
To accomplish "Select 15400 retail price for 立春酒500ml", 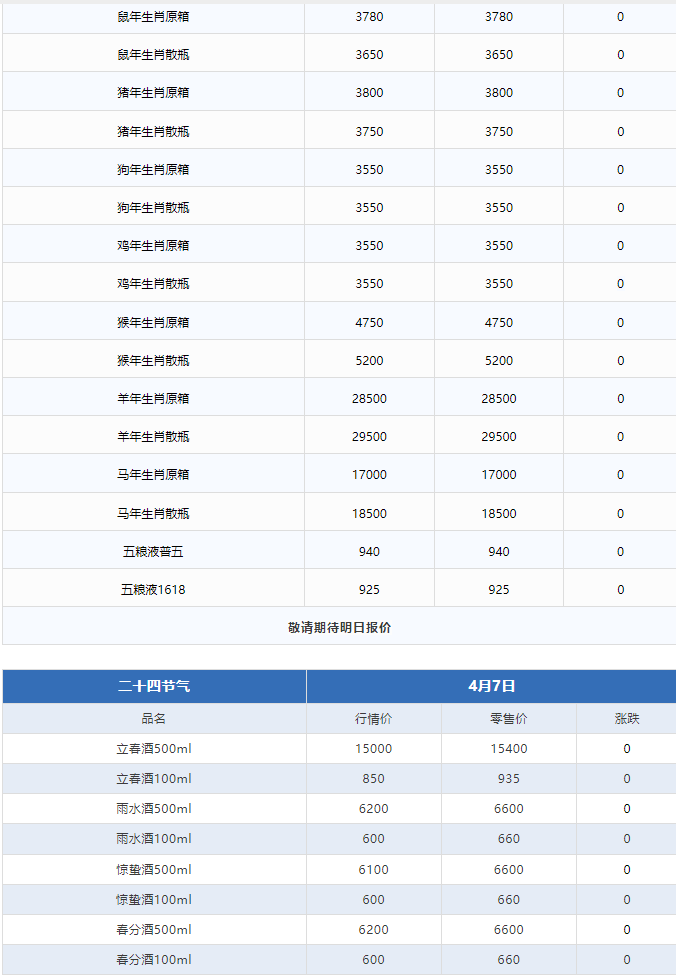I will [x=509, y=749].
